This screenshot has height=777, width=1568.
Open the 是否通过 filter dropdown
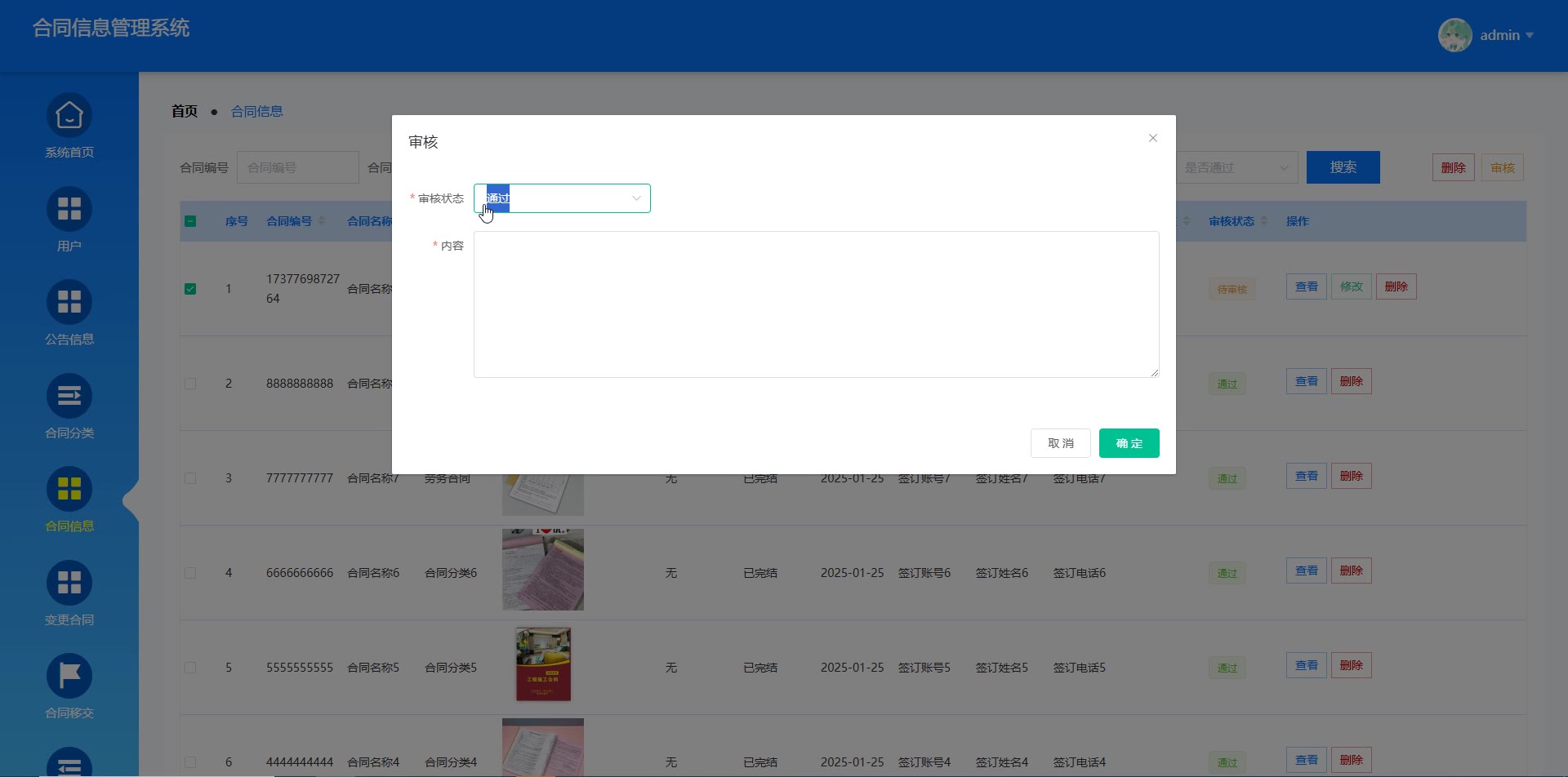[1236, 167]
